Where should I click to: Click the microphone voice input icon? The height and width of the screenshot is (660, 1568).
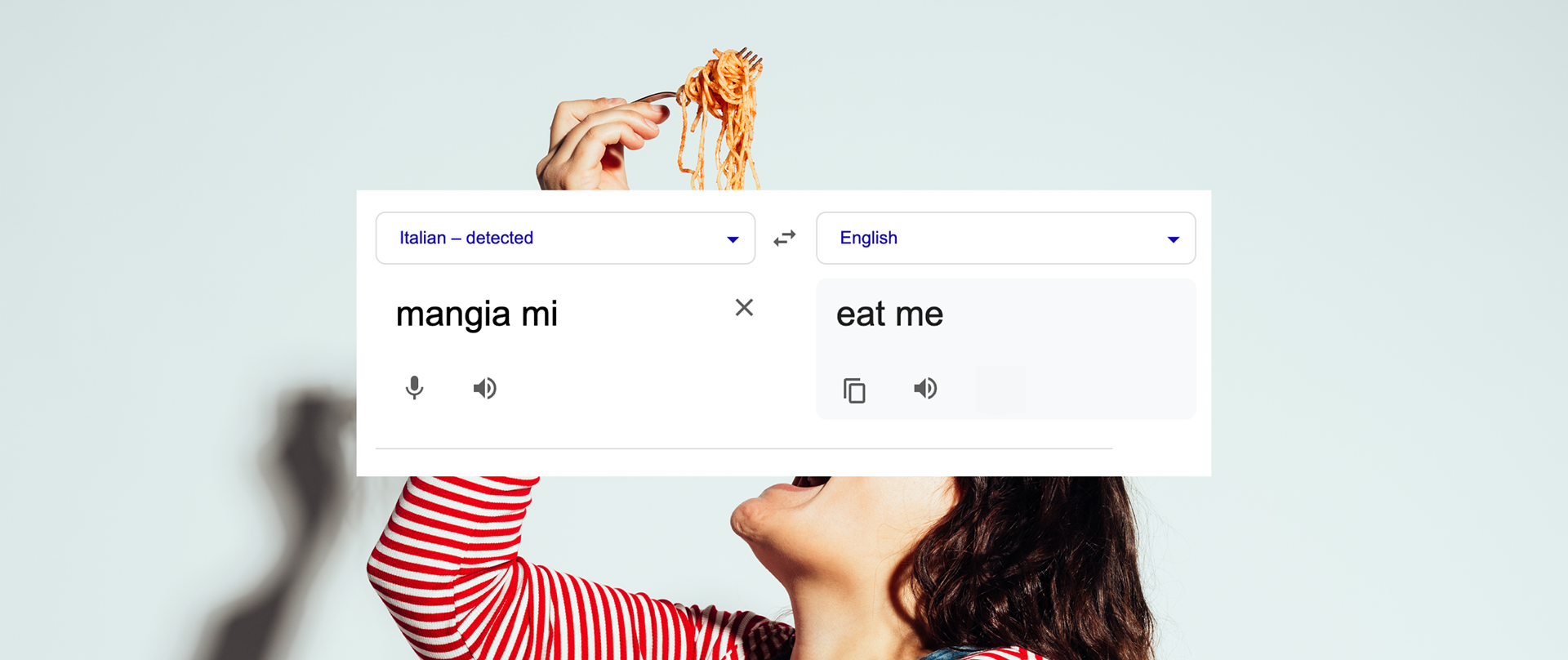pyautogui.click(x=414, y=388)
